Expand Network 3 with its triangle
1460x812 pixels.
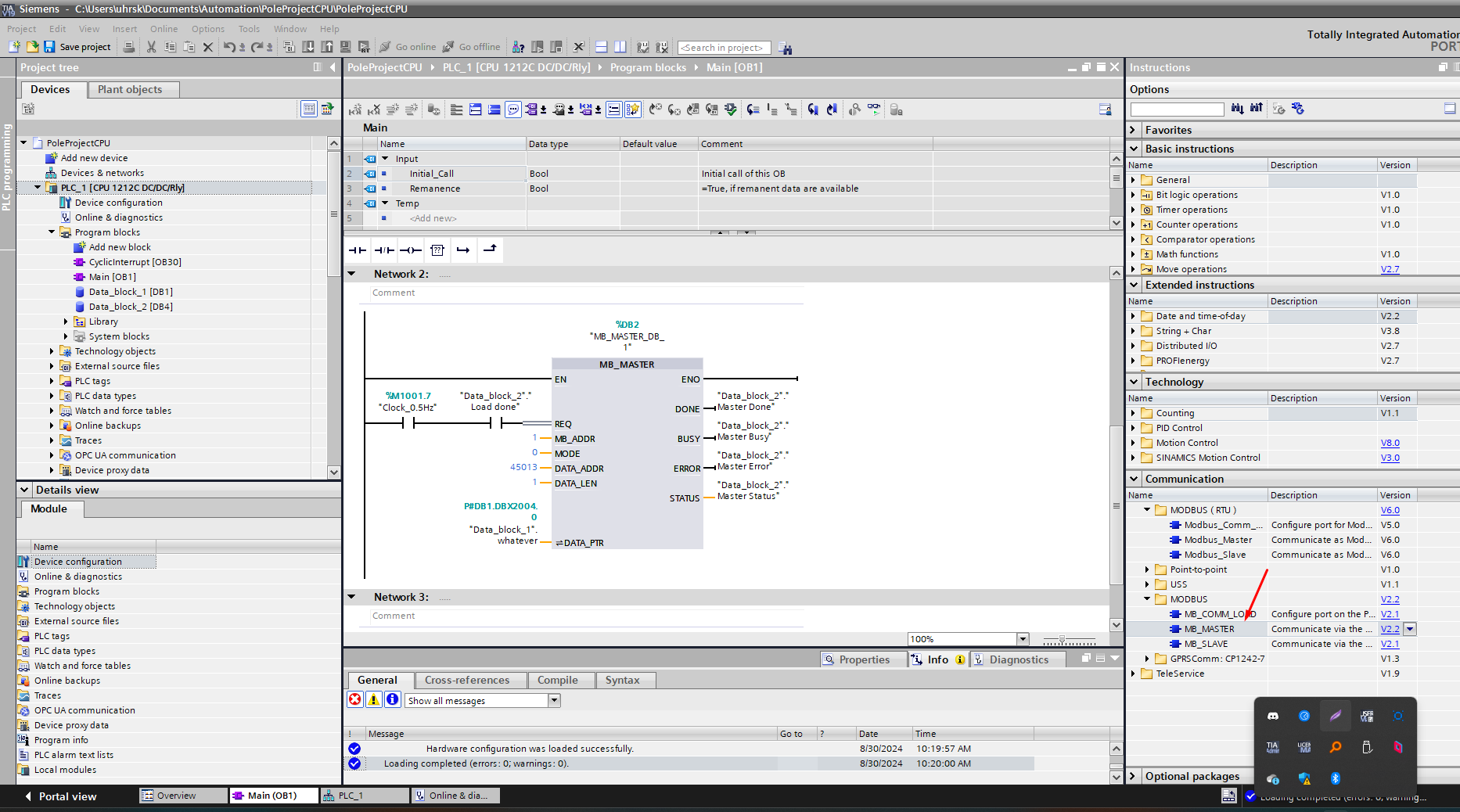351,597
